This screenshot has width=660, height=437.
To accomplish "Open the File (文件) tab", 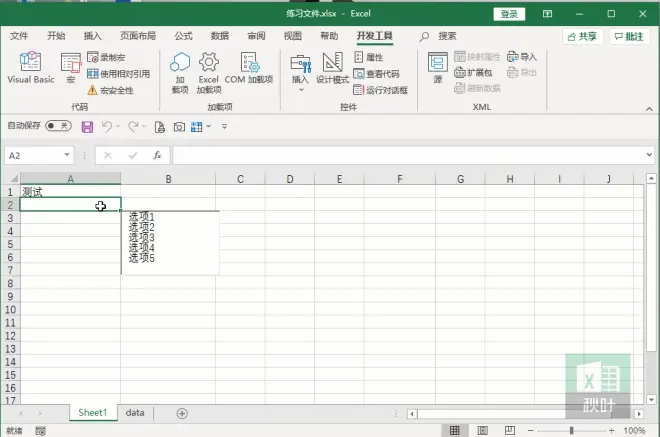I will pos(19,36).
